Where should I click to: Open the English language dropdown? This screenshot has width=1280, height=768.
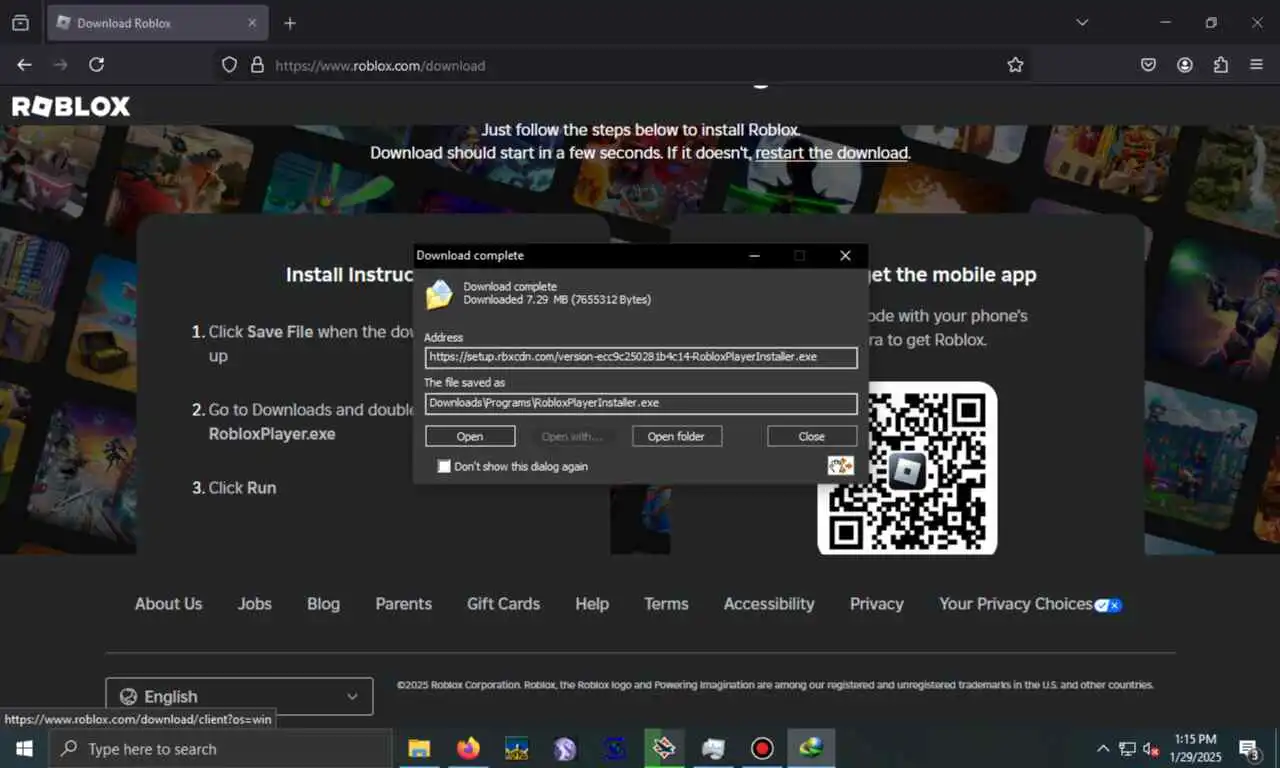[239, 696]
